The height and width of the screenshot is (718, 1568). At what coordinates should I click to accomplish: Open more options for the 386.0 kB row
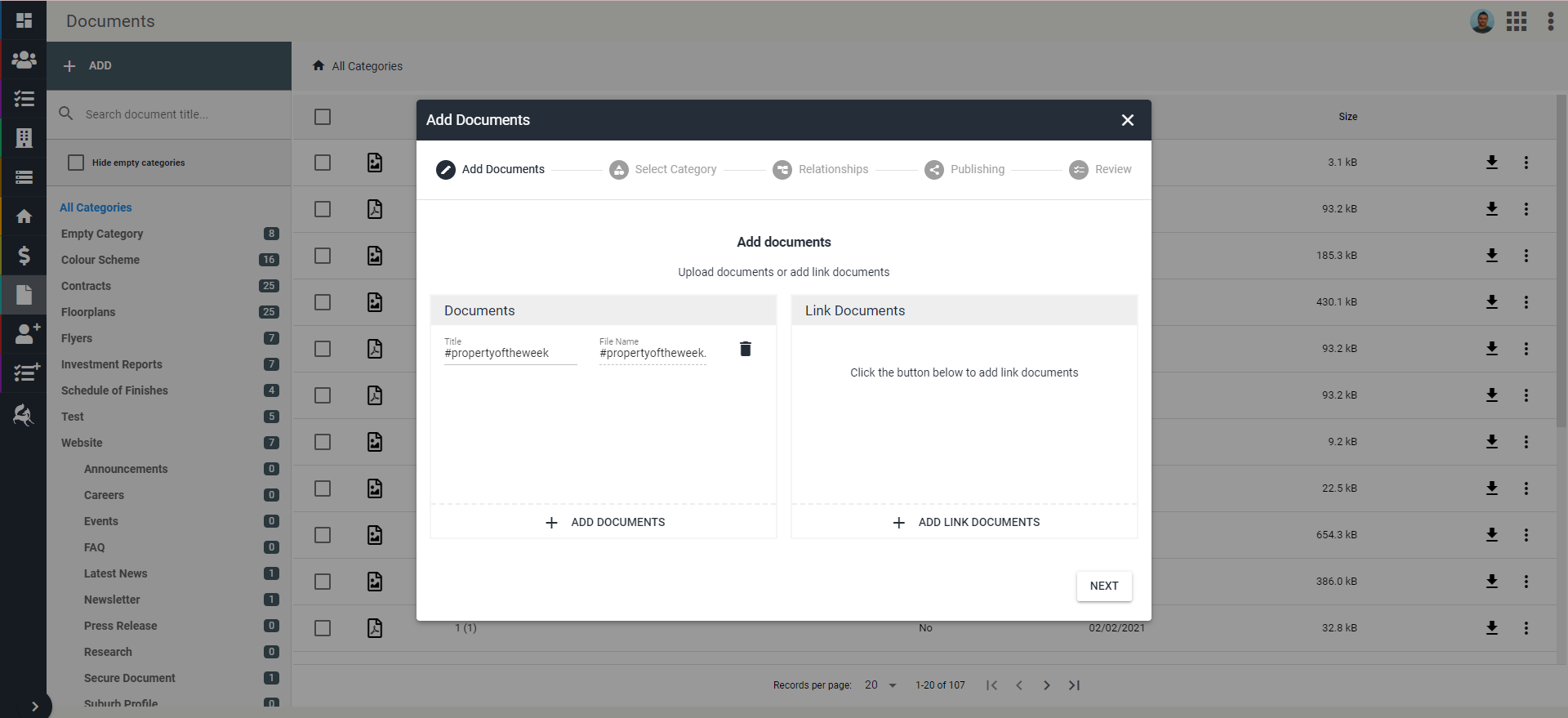[x=1526, y=582]
